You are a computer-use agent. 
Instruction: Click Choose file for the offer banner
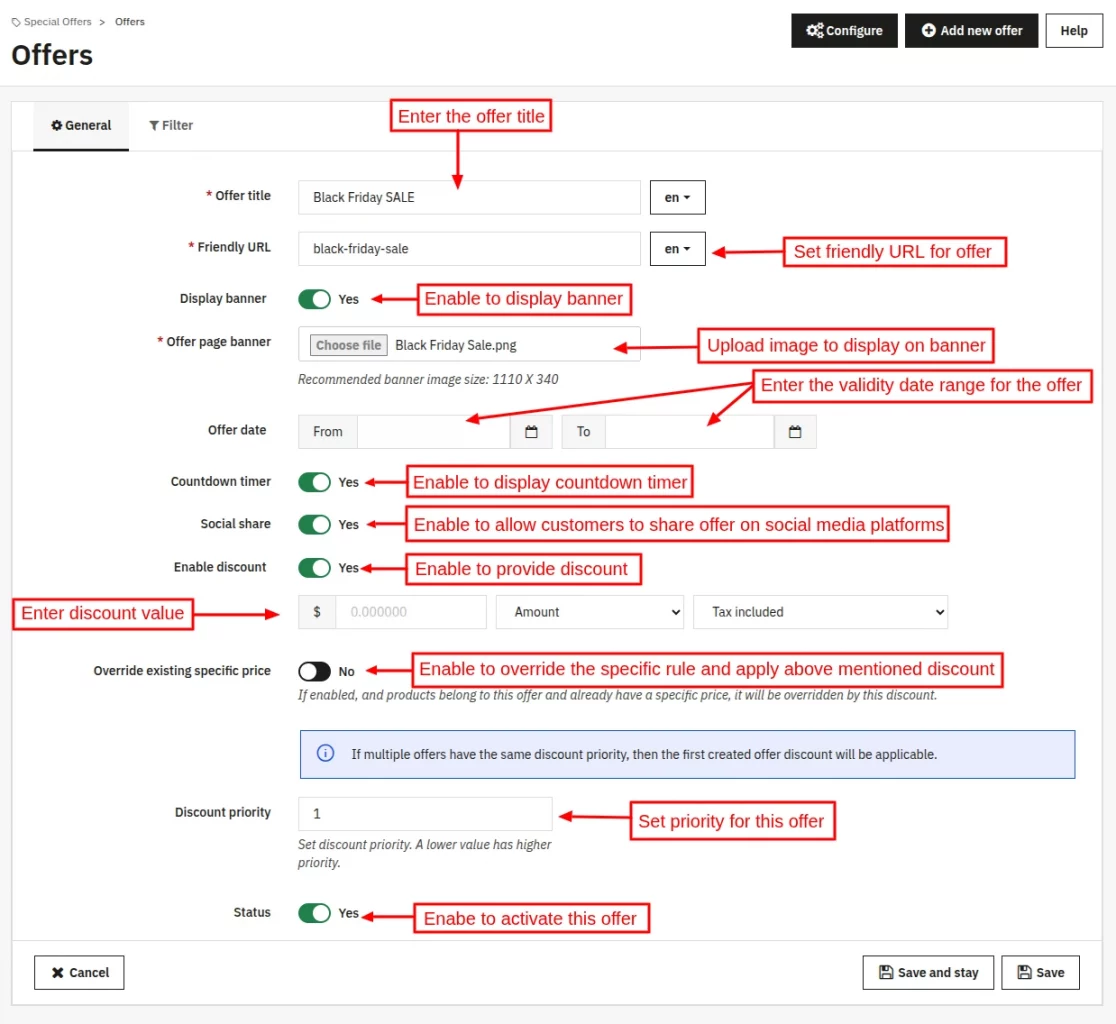click(349, 345)
